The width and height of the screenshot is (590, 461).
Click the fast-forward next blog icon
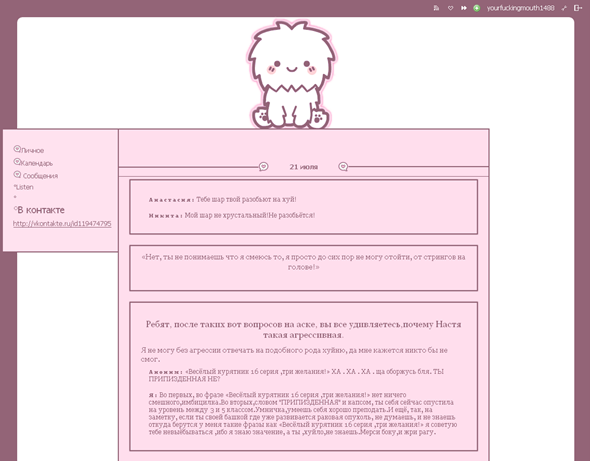pyautogui.click(x=464, y=8)
